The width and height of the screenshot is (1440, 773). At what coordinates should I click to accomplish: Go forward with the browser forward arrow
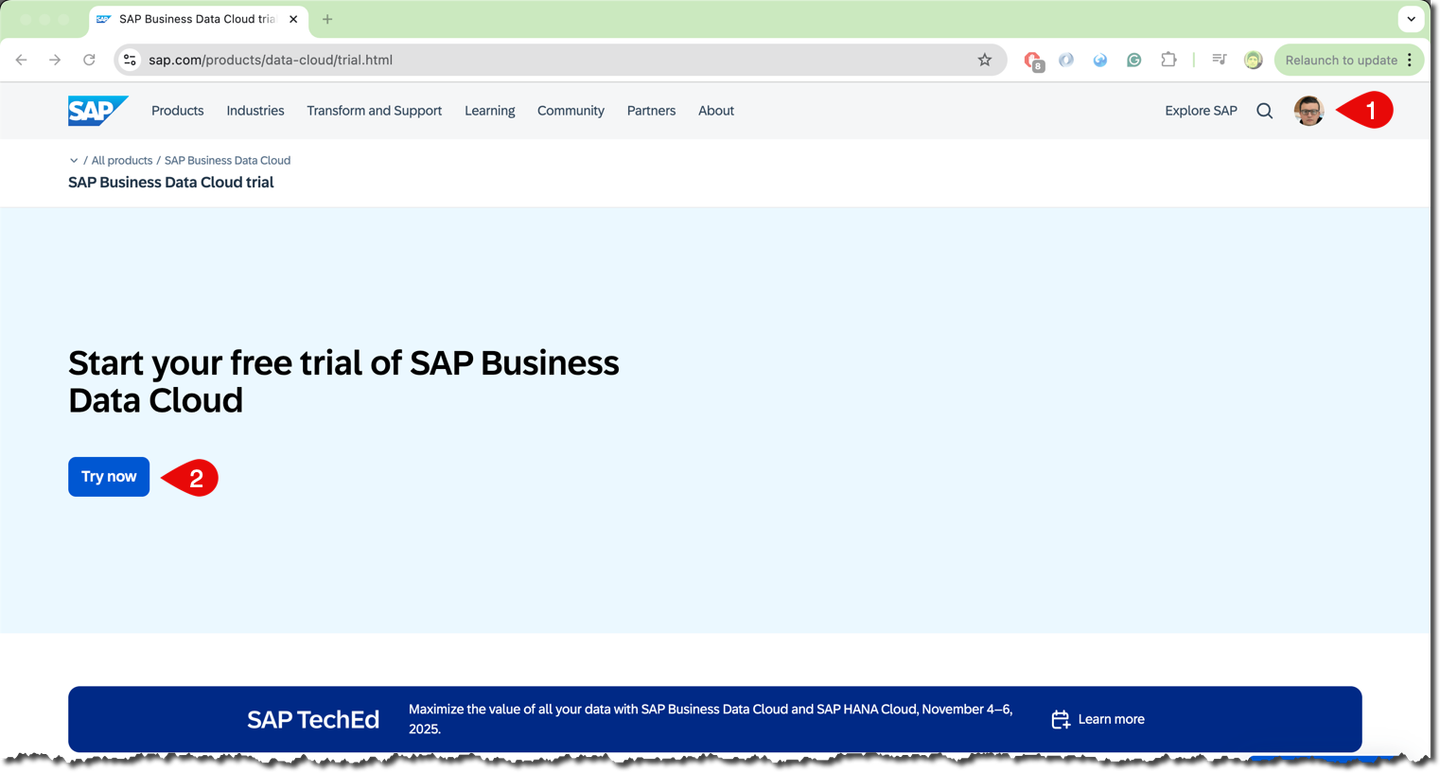55,60
